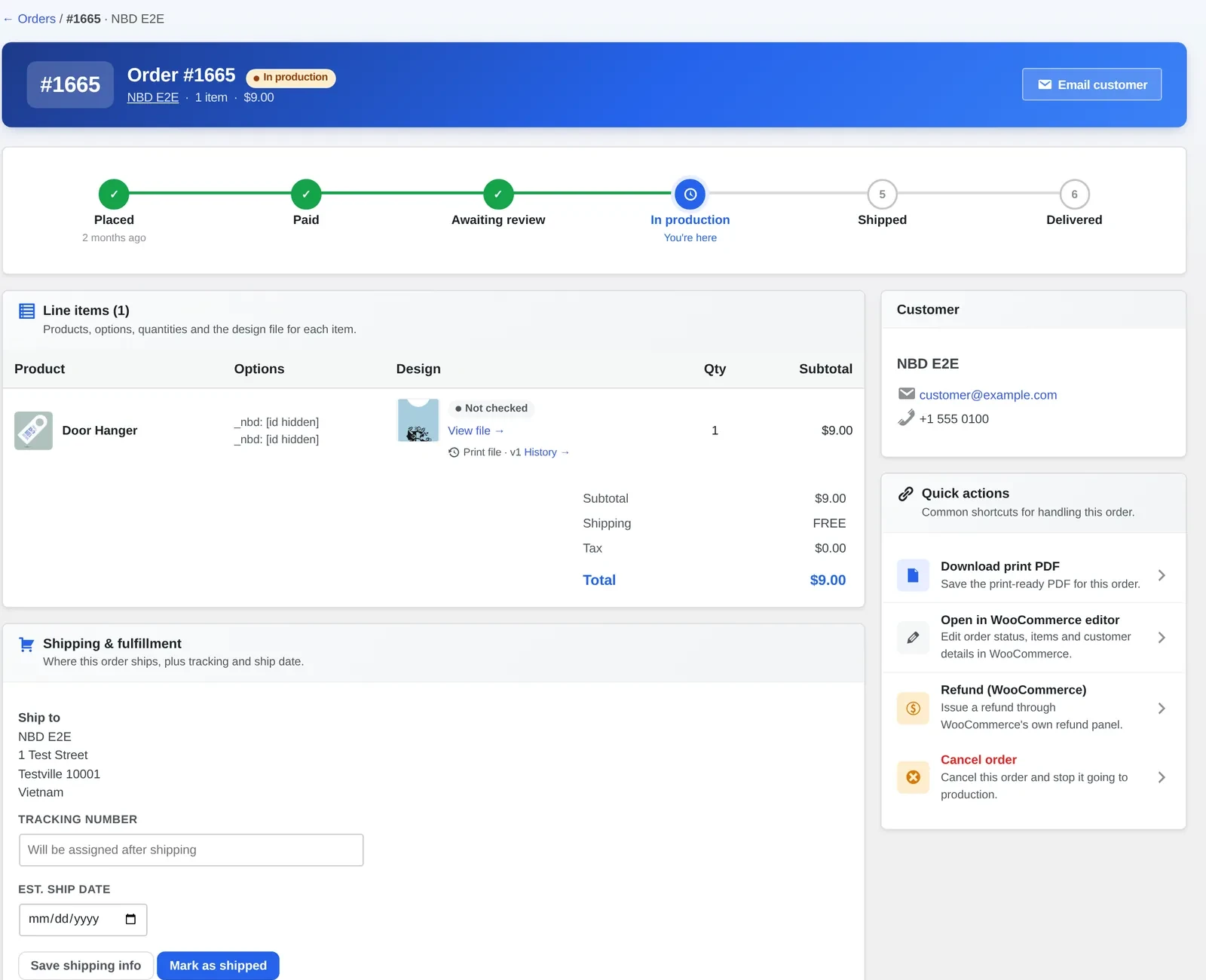Click the dollar refund icon
The width and height of the screenshot is (1206, 980).
pyautogui.click(x=913, y=708)
